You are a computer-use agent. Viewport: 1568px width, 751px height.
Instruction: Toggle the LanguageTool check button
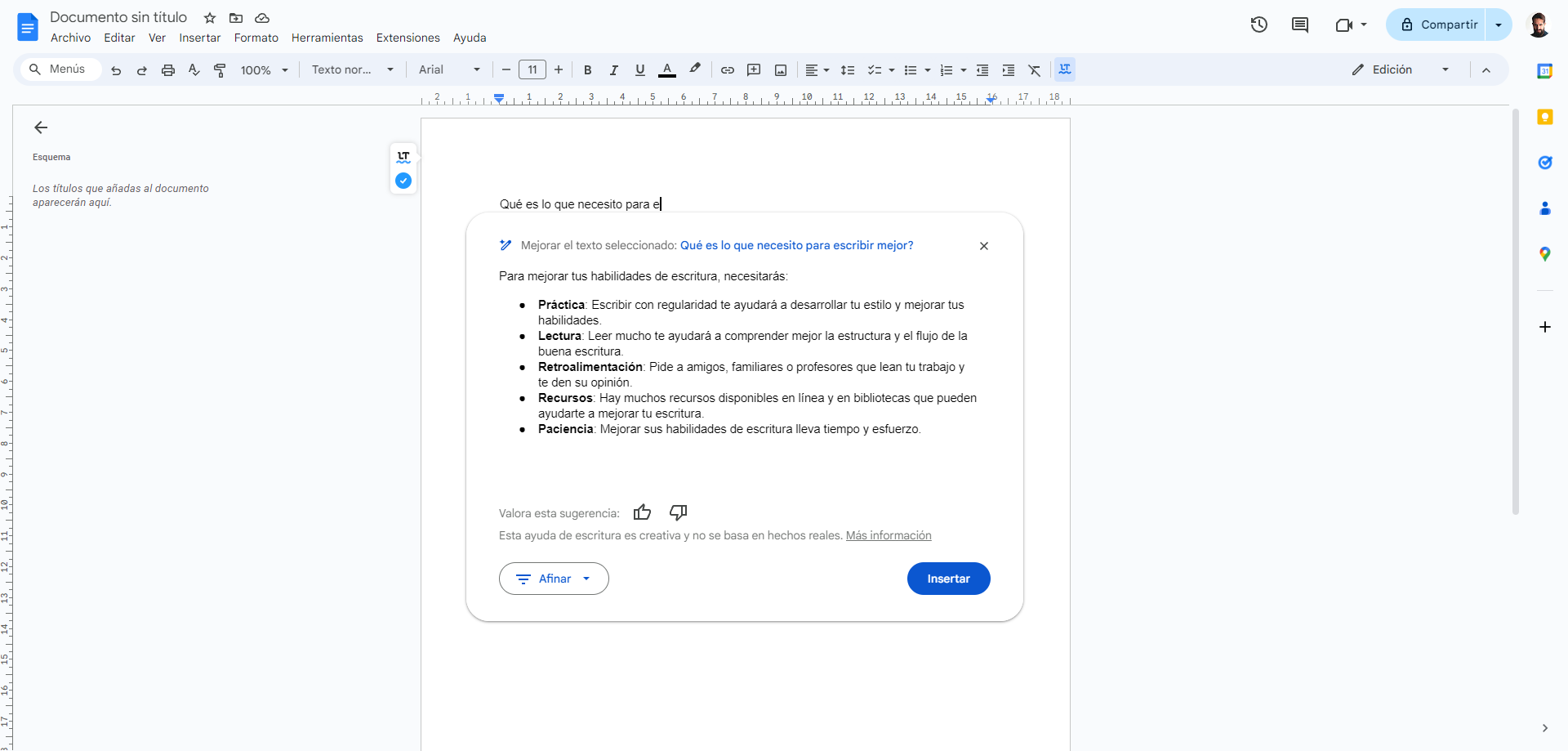(x=403, y=181)
